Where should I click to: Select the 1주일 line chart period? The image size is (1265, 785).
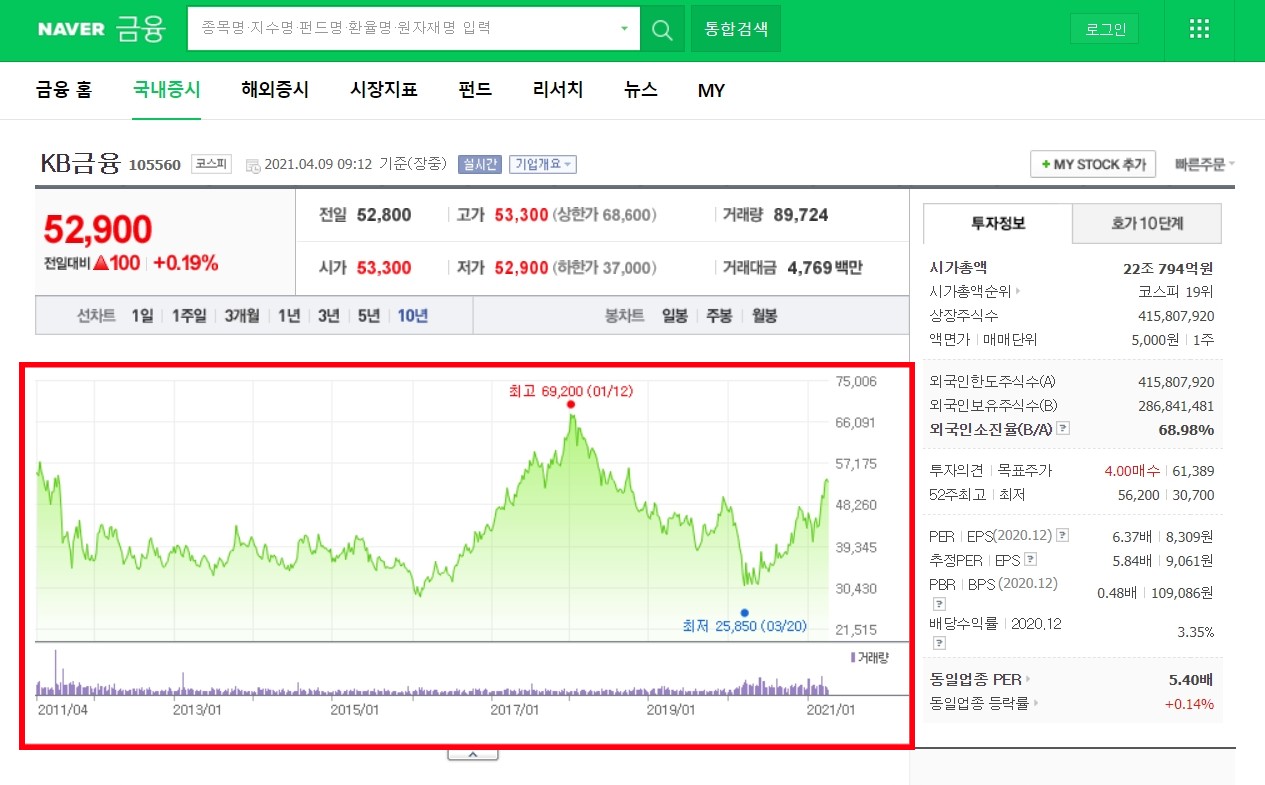(x=189, y=316)
